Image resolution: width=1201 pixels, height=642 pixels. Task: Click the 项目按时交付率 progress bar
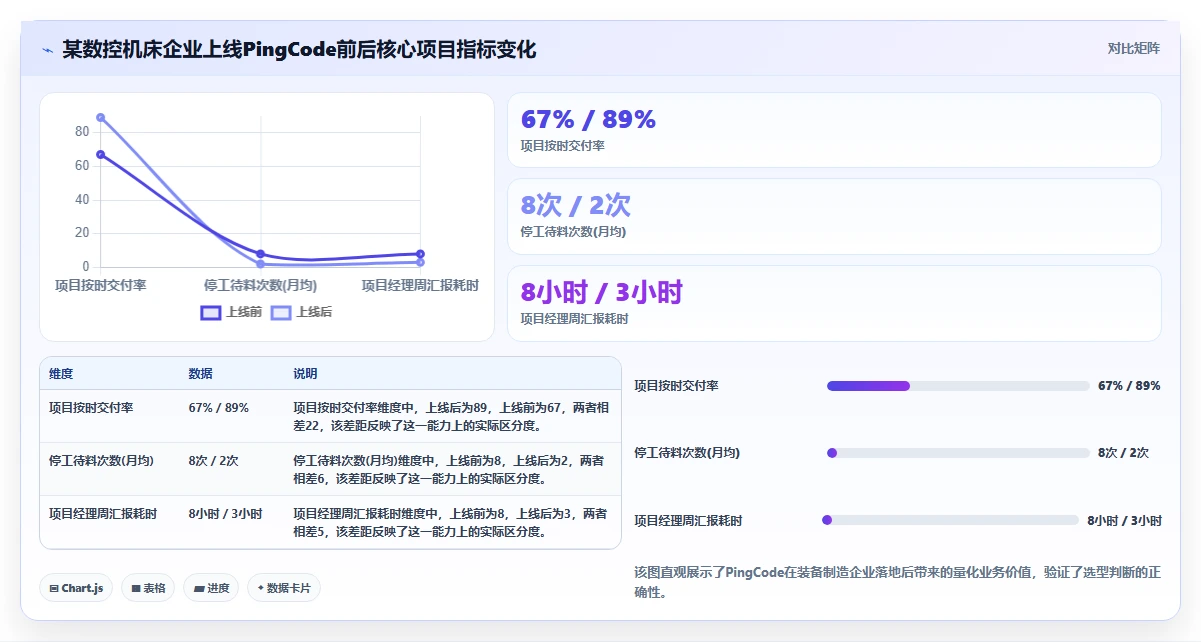[x=958, y=386]
